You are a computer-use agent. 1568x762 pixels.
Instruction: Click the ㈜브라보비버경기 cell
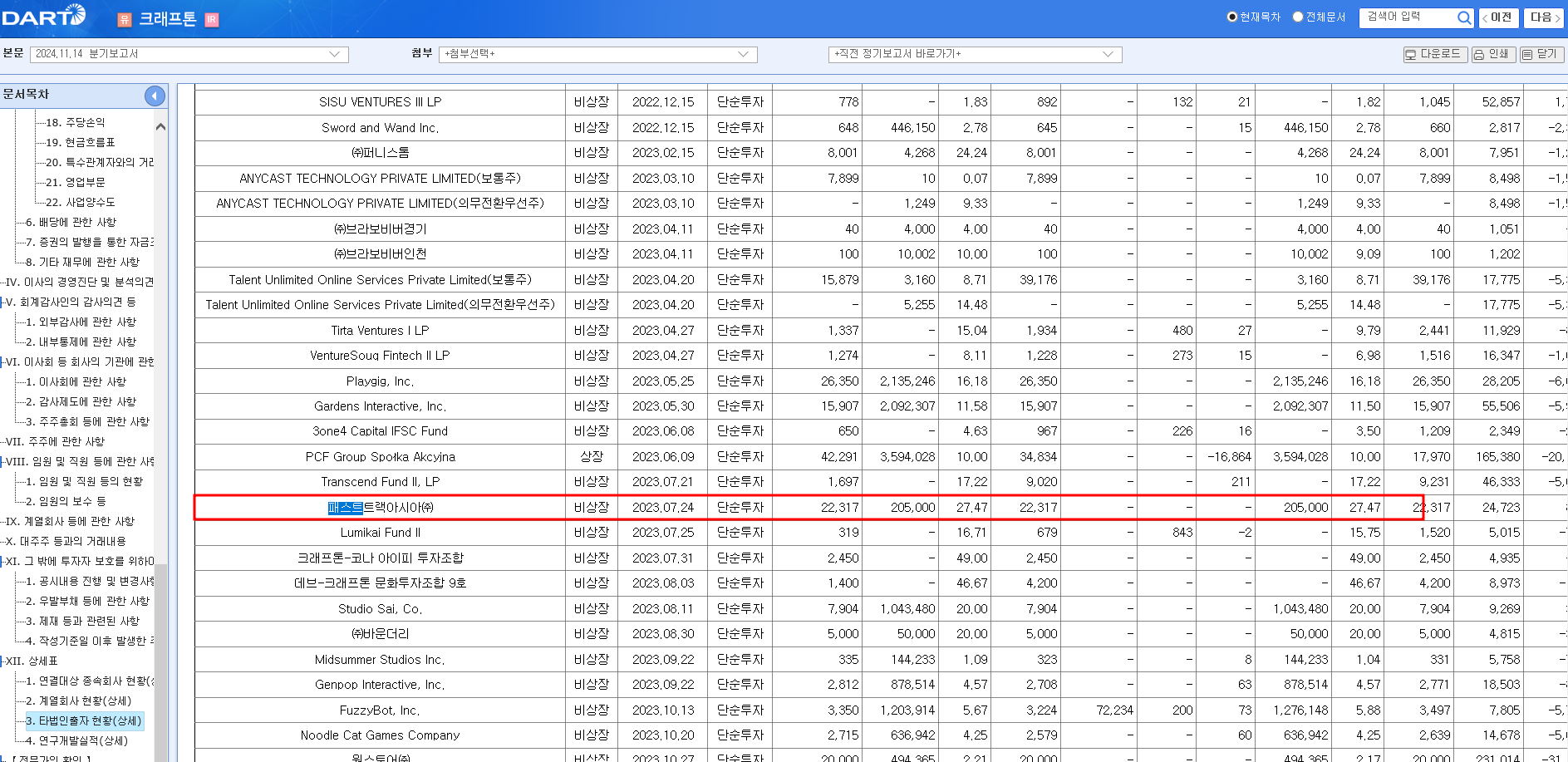point(380,229)
